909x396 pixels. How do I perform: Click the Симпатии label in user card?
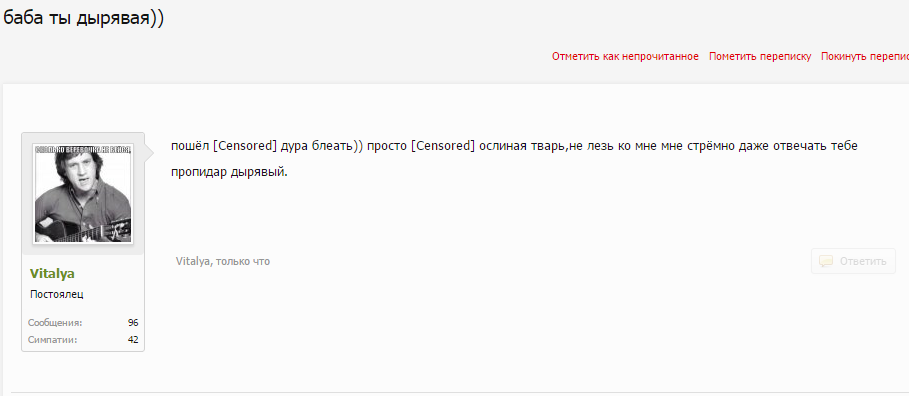52,340
